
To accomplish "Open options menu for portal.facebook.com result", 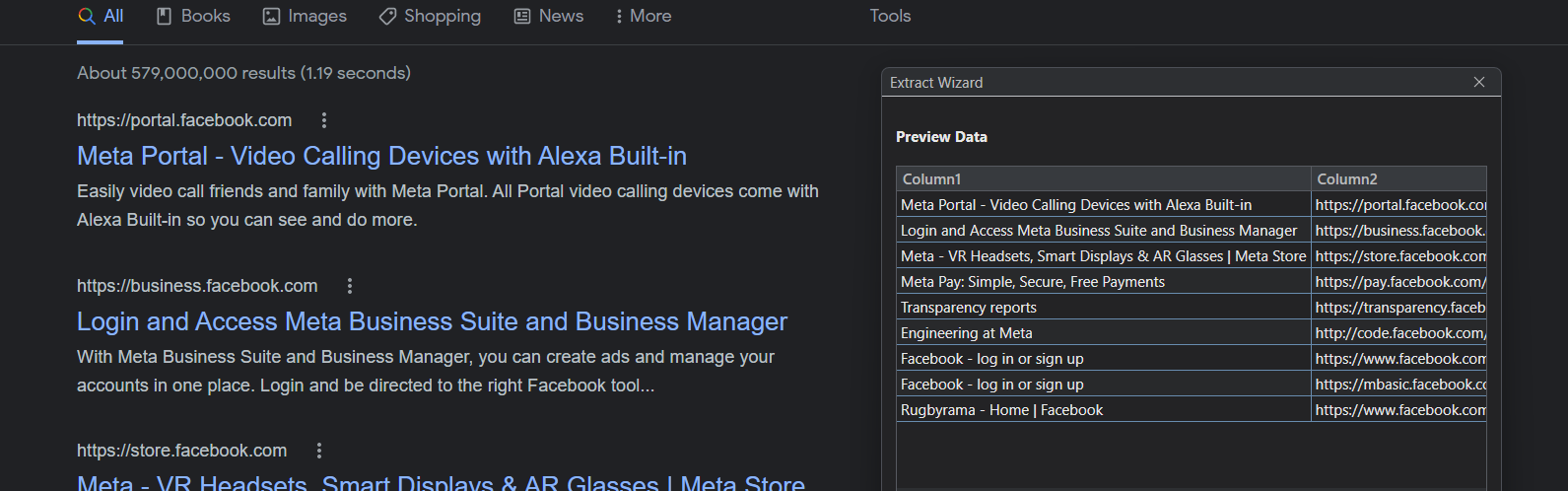I will (x=323, y=120).
